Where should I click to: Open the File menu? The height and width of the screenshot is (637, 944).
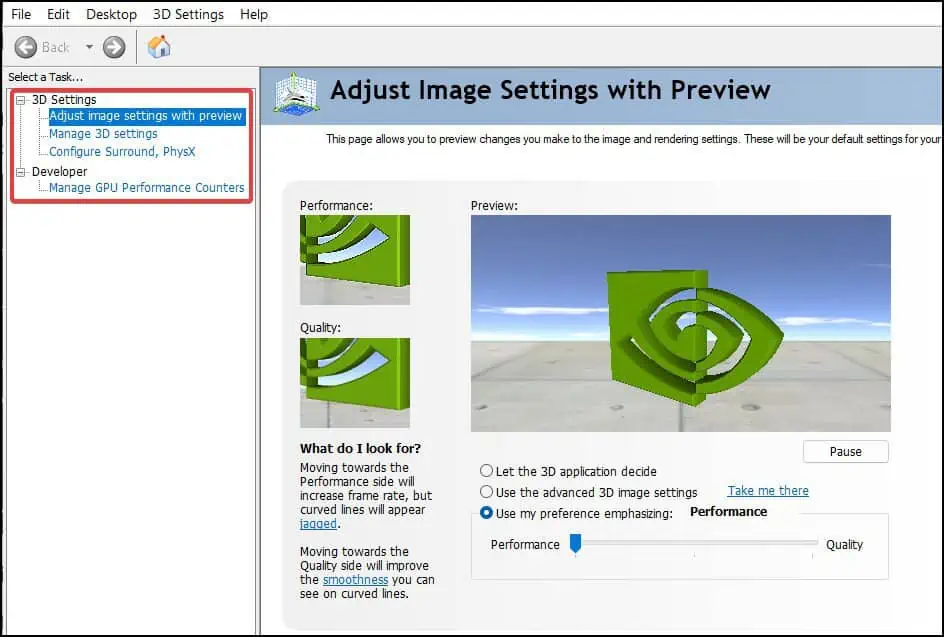coord(20,14)
